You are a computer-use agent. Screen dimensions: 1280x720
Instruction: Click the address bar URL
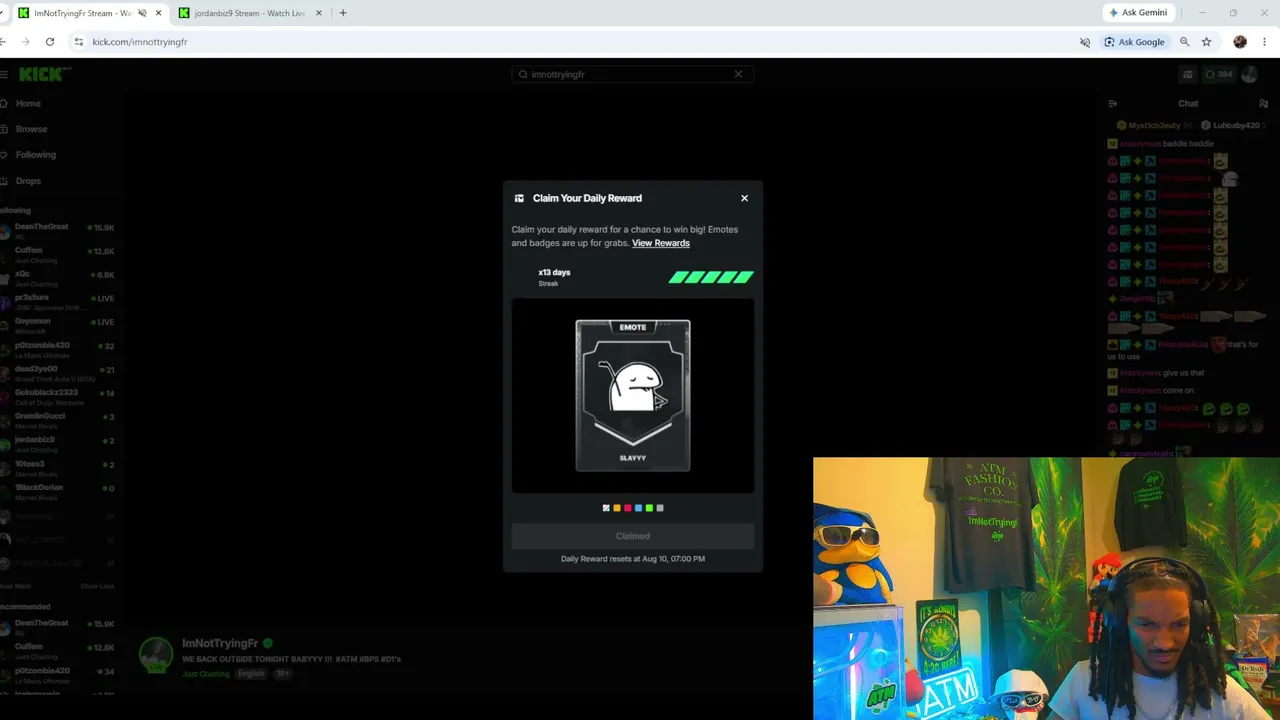[140, 42]
